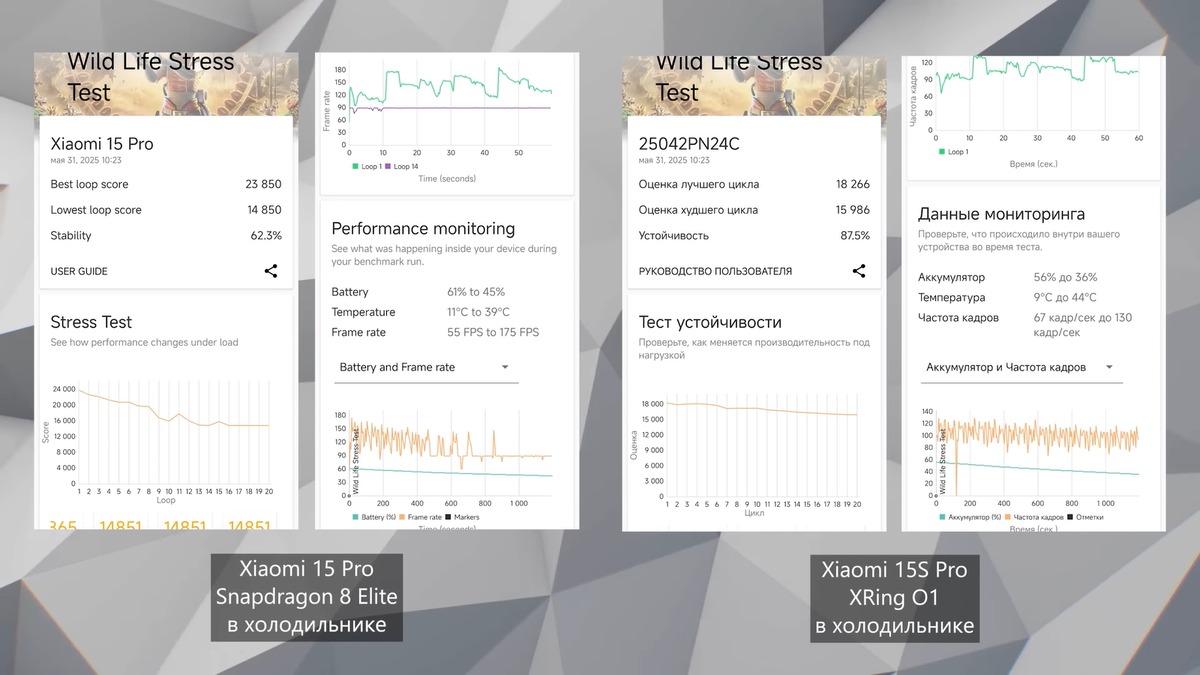The width and height of the screenshot is (1200, 675).
Task: Toggle Loop 1 legend next to Loop 14
Action: point(365,166)
